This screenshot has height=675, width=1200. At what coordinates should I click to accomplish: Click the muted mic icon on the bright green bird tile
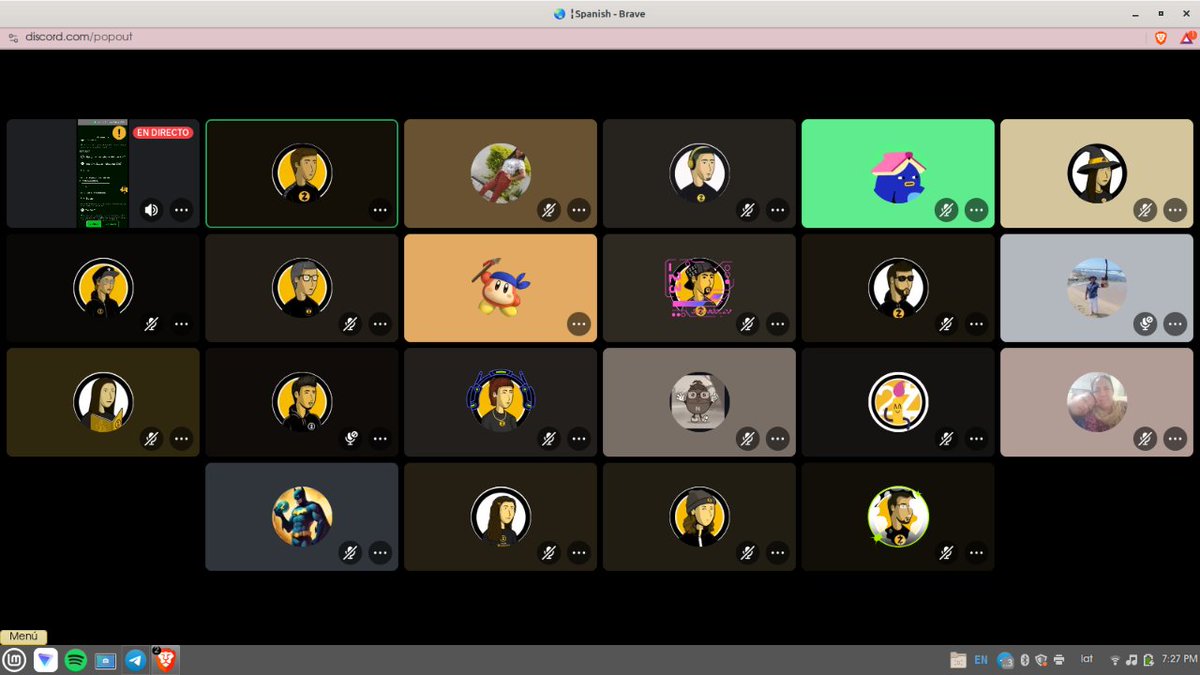(x=946, y=210)
